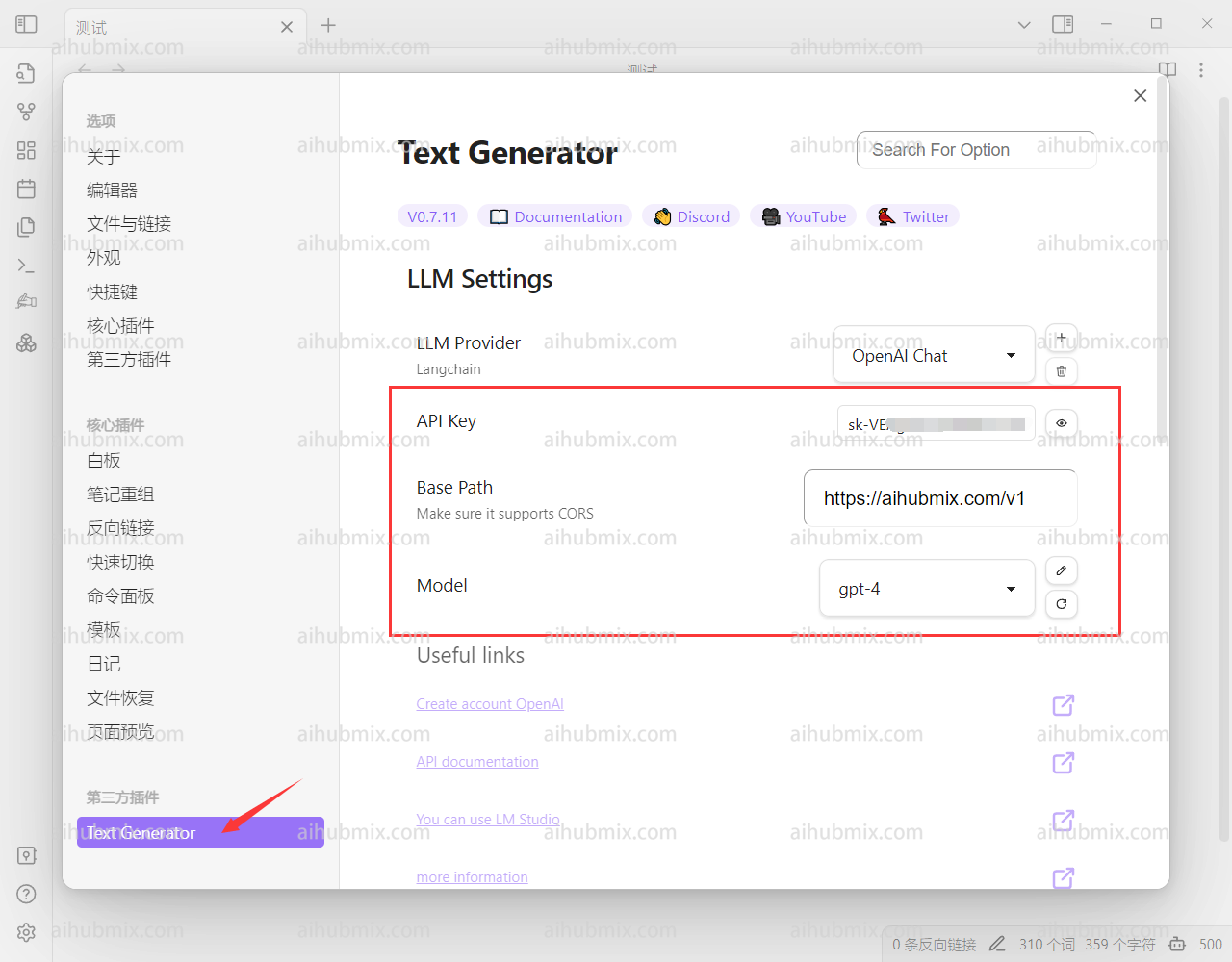Click the Text Generator ribbon icon
The height and width of the screenshot is (962, 1232).
pyautogui.click(x=26, y=302)
